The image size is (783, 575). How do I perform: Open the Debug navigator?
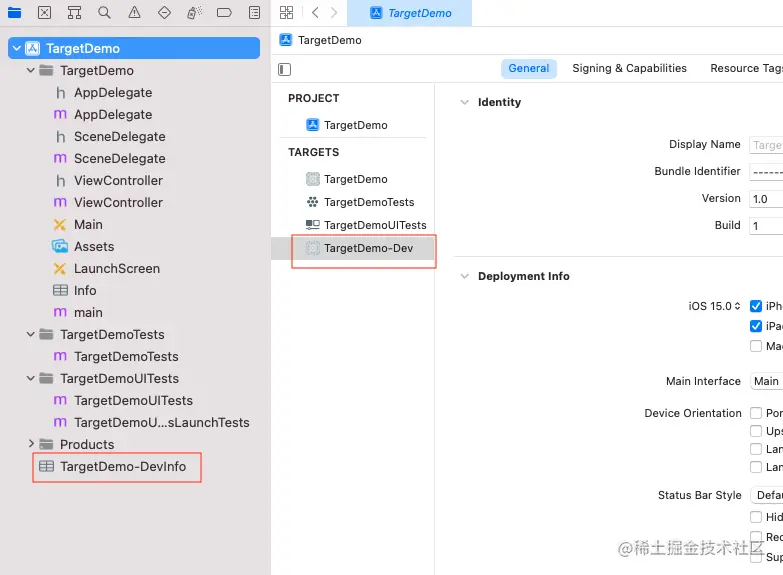[194, 12]
